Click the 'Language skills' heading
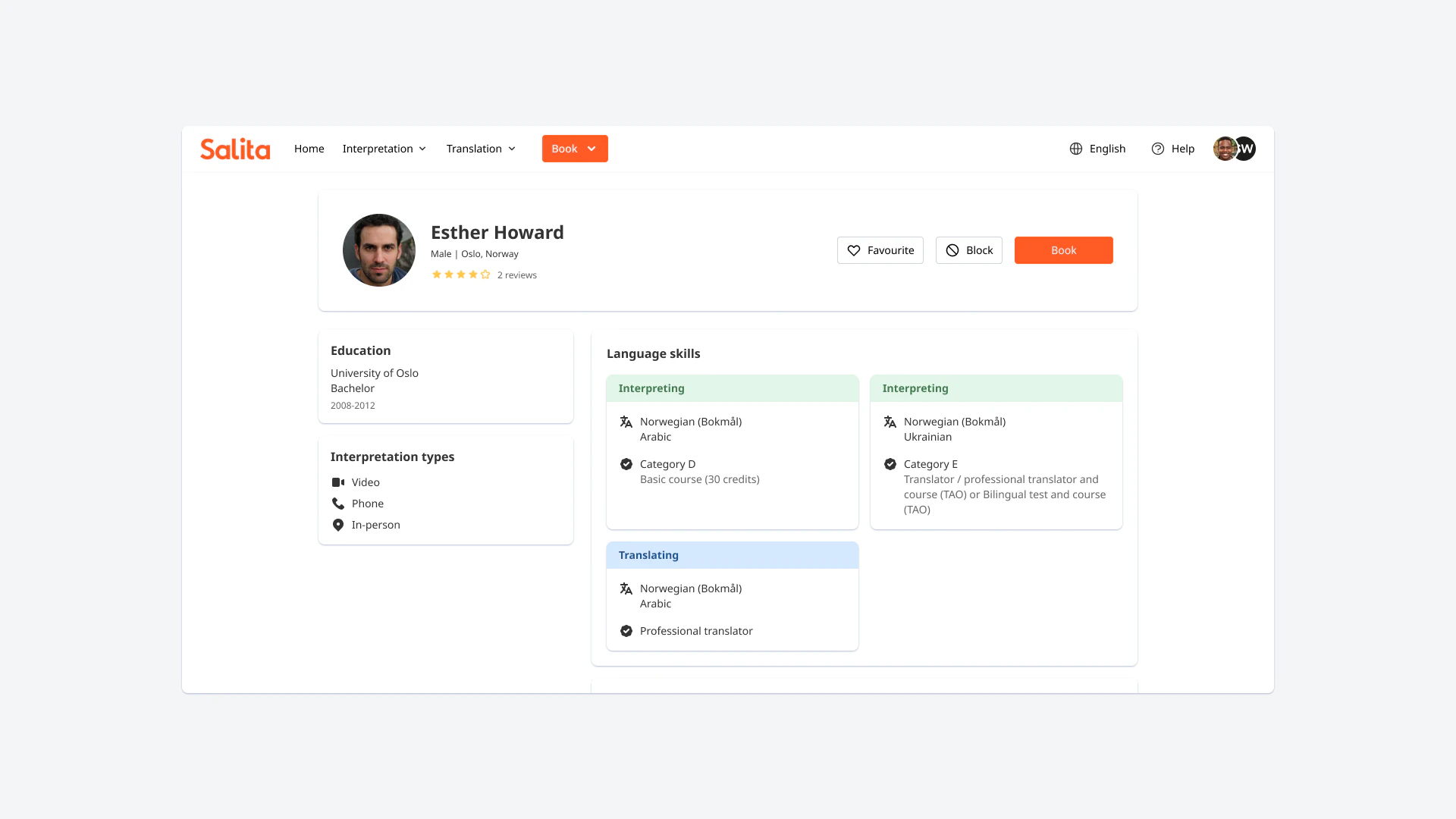Screen dimensions: 1456x819 click(654, 353)
